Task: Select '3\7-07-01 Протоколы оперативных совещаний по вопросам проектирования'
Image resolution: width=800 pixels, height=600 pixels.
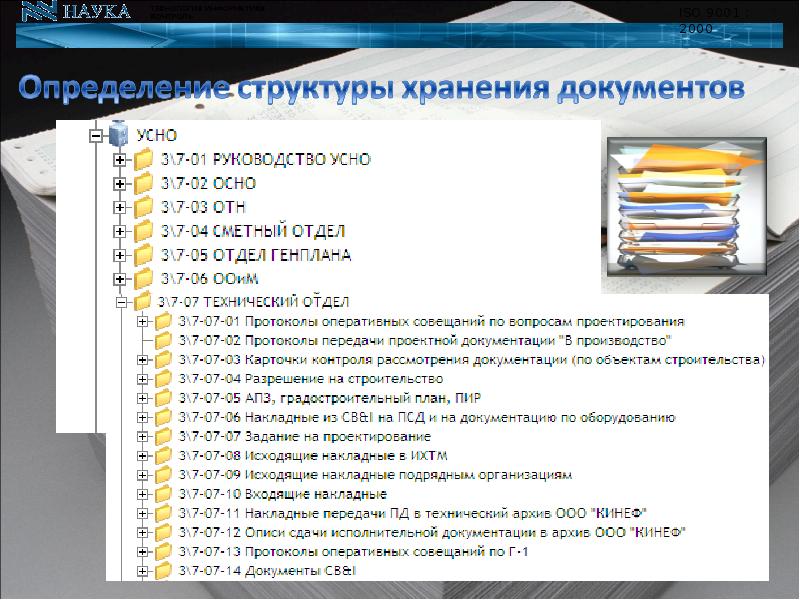Action: (x=432, y=322)
